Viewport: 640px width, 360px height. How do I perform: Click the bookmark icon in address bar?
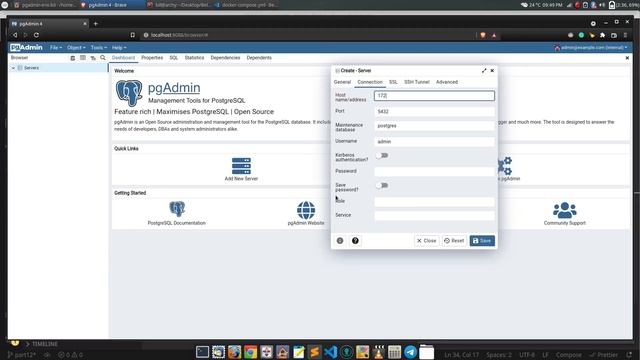[133, 35]
